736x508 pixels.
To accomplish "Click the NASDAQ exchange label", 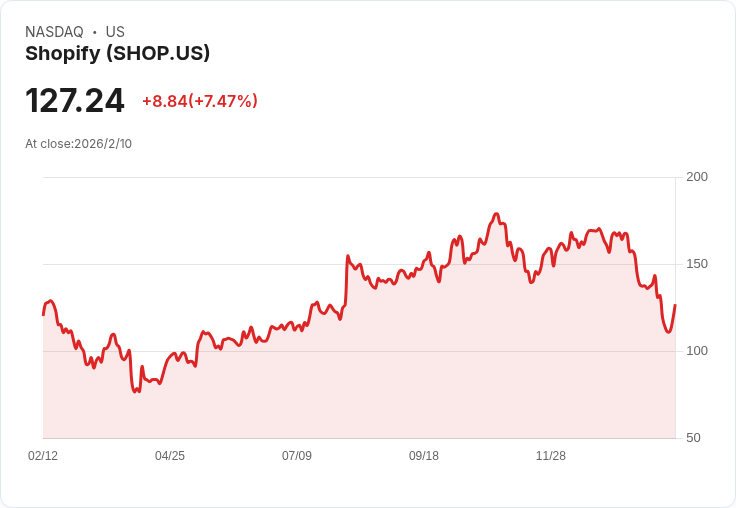I will coord(54,32).
